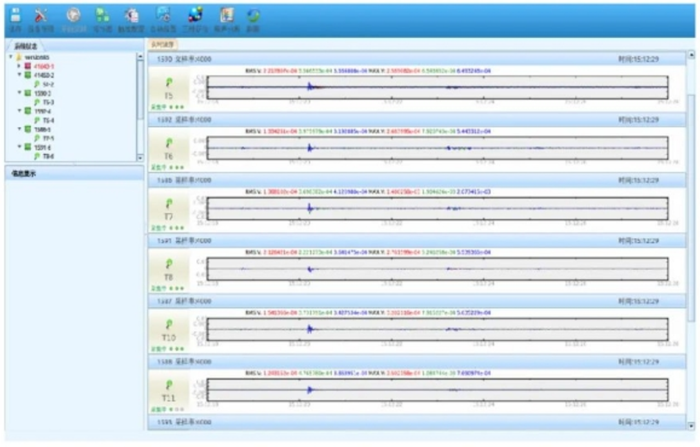Select the 1591-6 tree row
700x447 pixels.
click(x=38, y=147)
